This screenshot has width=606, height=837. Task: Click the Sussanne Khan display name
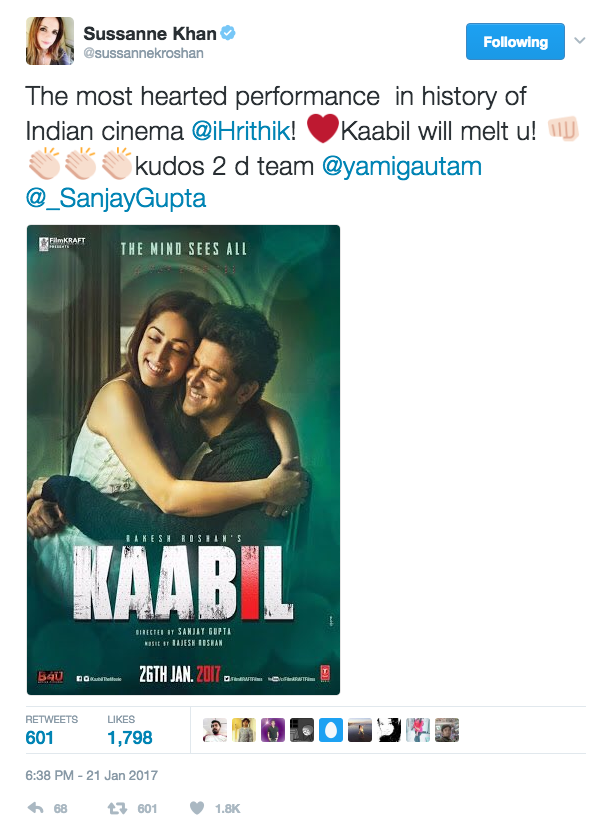point(150,34)
